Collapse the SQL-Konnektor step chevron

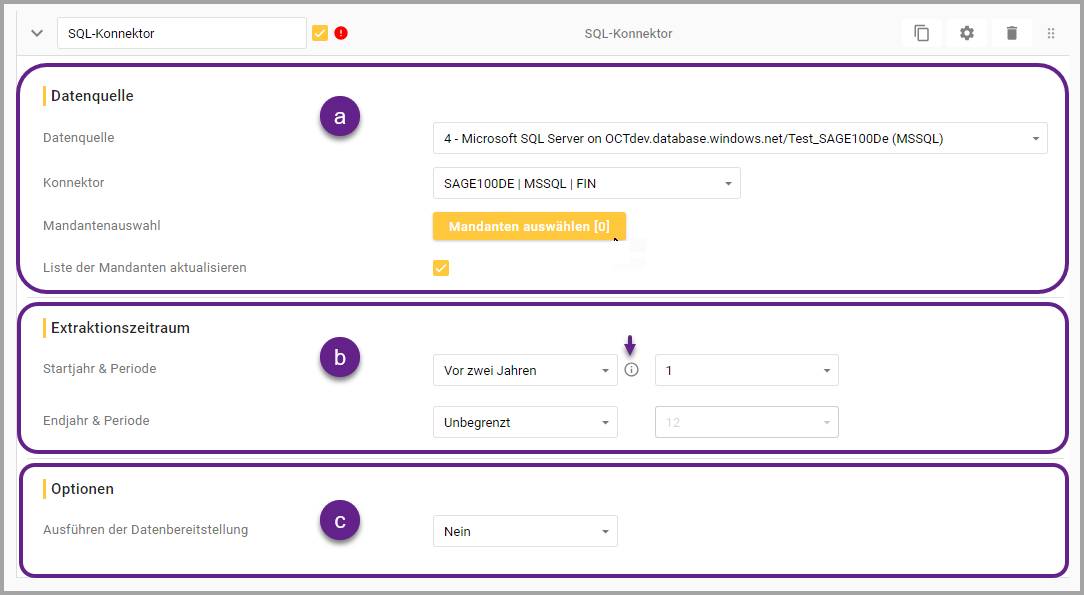click(37, 33)
